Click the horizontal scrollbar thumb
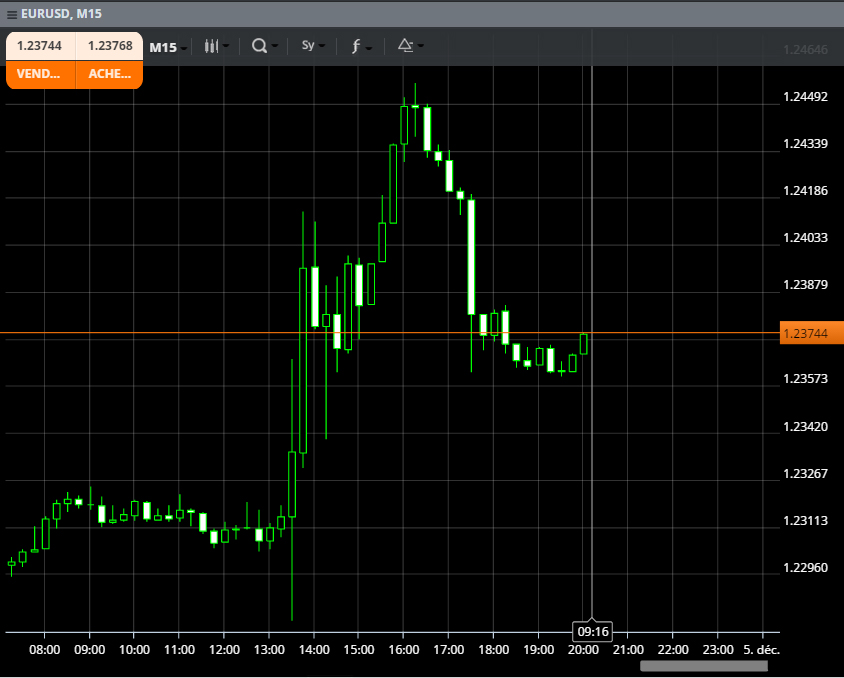844x678 pixels. (704, 666)
